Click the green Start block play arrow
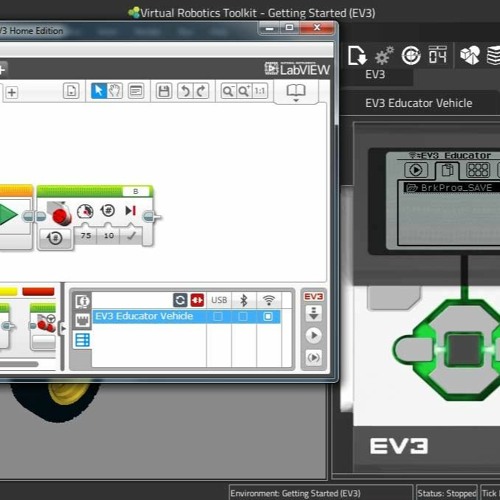 [x=8, y=215]
